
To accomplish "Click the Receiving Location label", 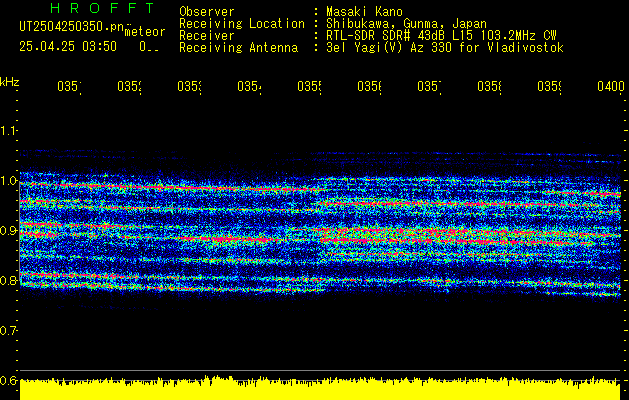I will pyautogui.click(x=242, y=24).
